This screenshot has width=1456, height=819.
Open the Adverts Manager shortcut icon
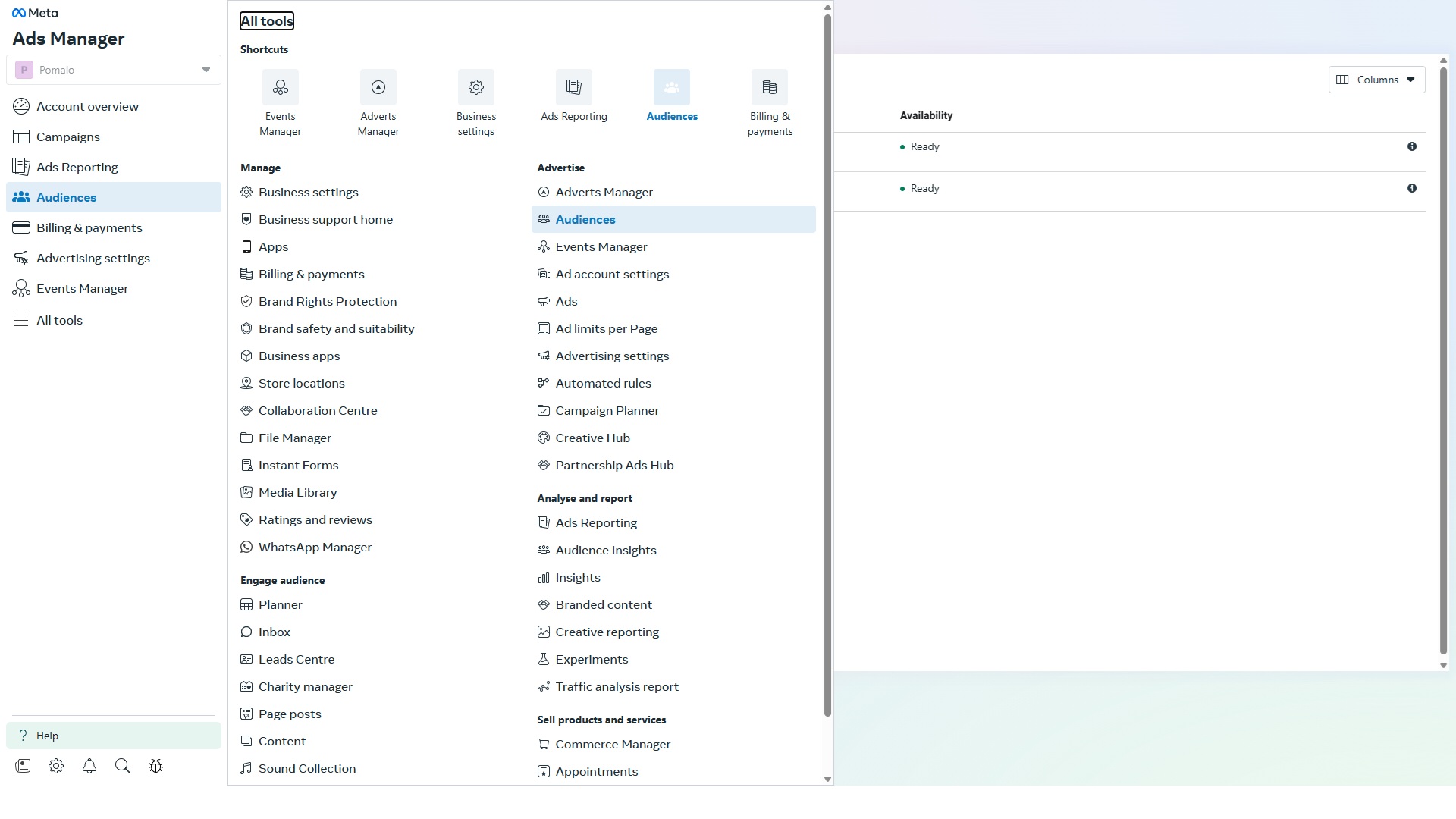pyautogui.click(x=378, y=87)
